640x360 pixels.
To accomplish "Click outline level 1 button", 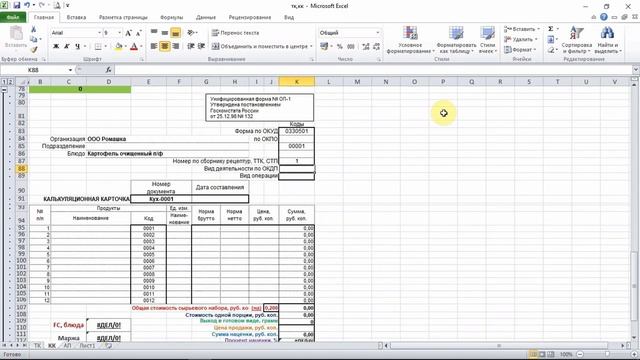I will (4, 82).
